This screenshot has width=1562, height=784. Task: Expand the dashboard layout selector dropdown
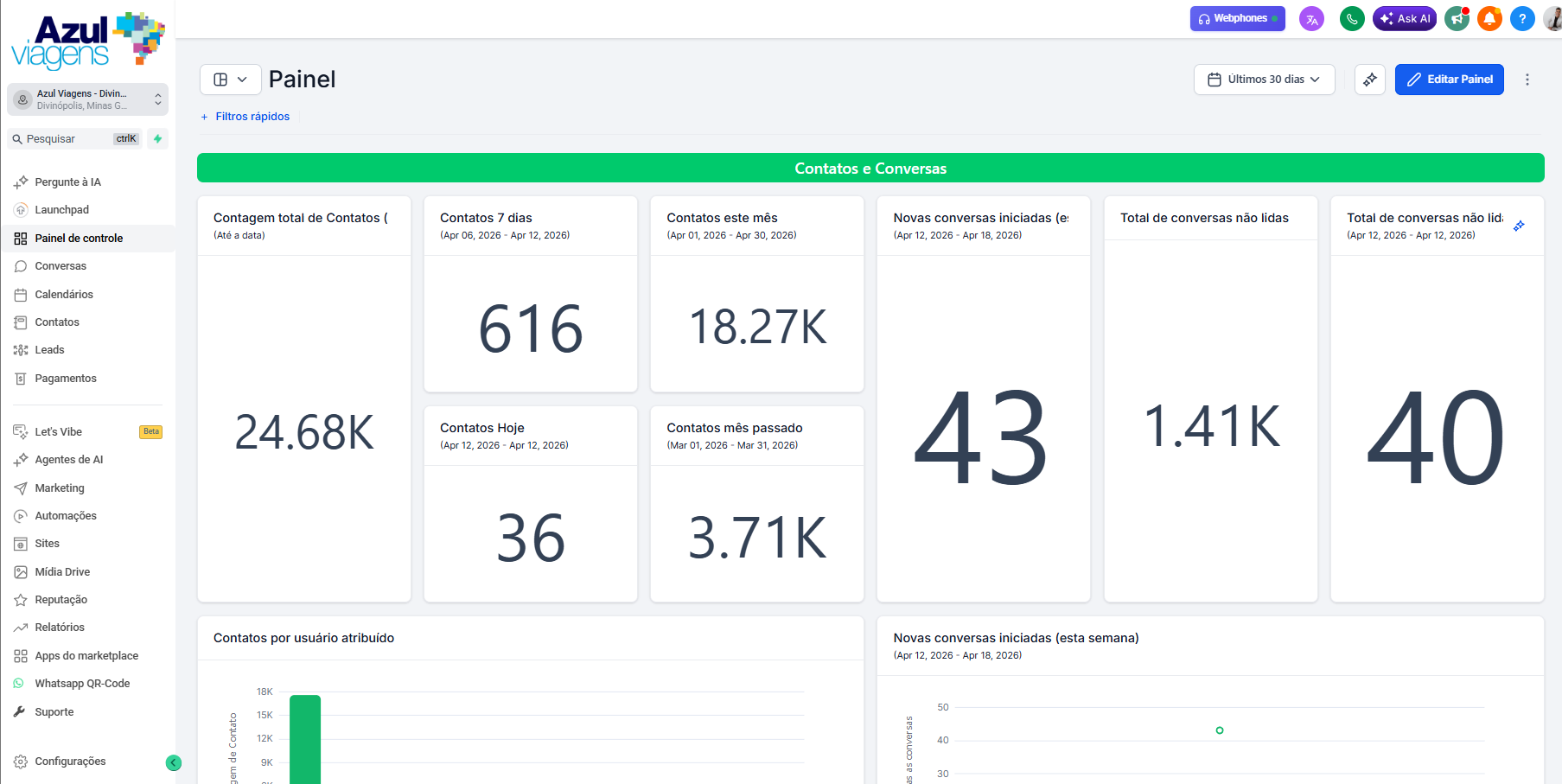[230, 80]
